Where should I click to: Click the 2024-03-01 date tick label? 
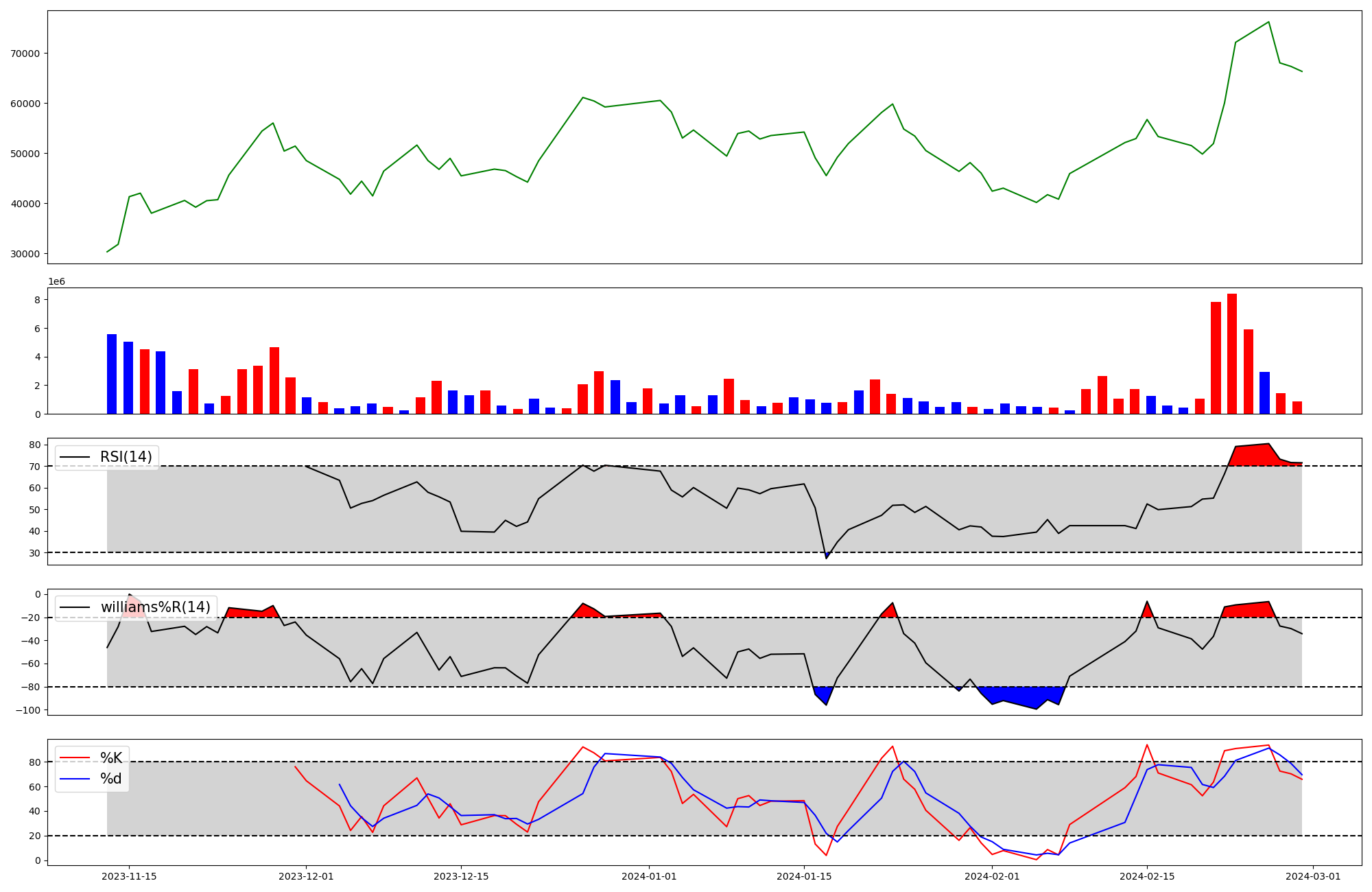point(1313,877)
